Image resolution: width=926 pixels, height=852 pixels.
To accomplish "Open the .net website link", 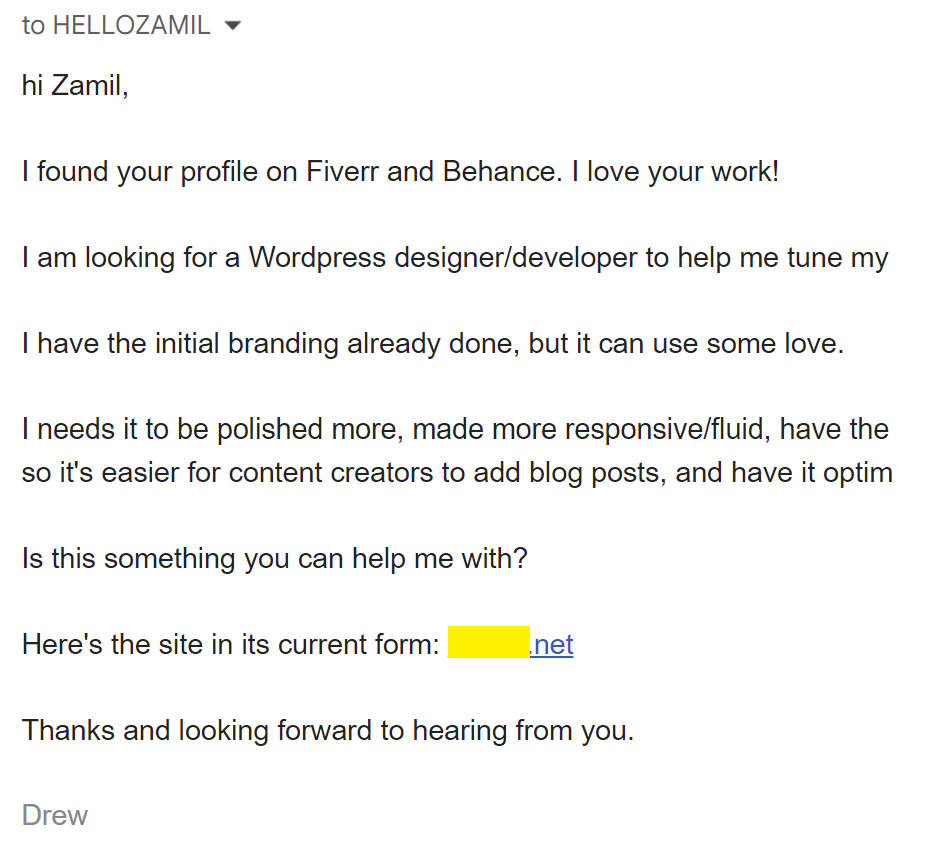I will point(552,645).
